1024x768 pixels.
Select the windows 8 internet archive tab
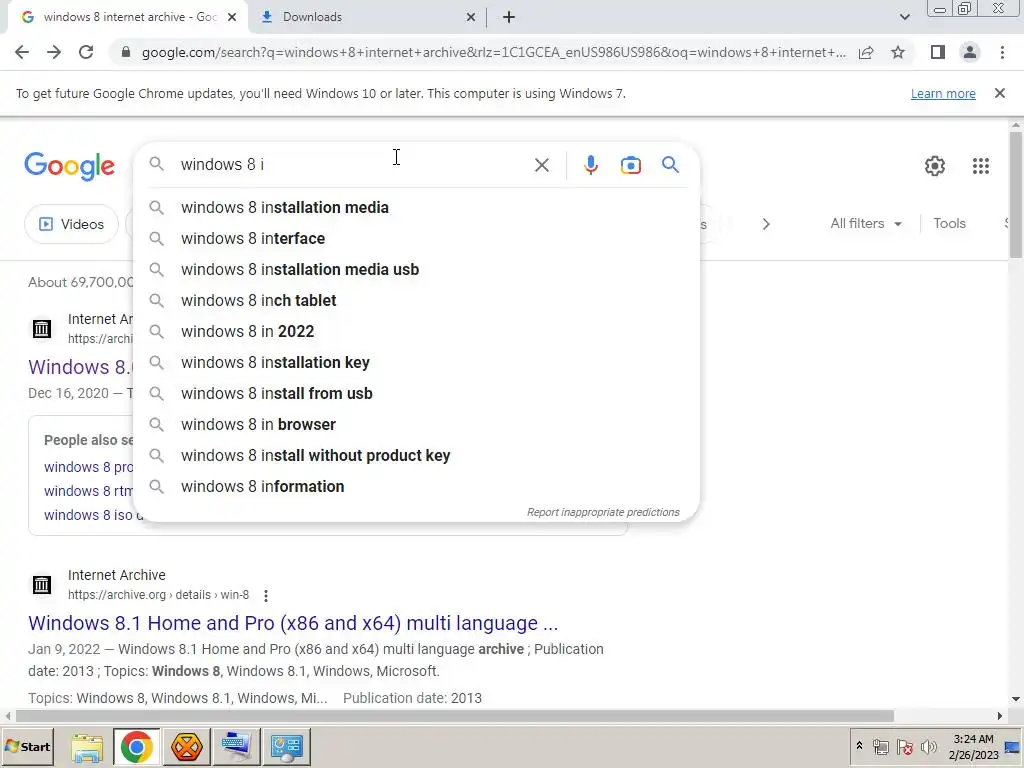tap(128, 17)
